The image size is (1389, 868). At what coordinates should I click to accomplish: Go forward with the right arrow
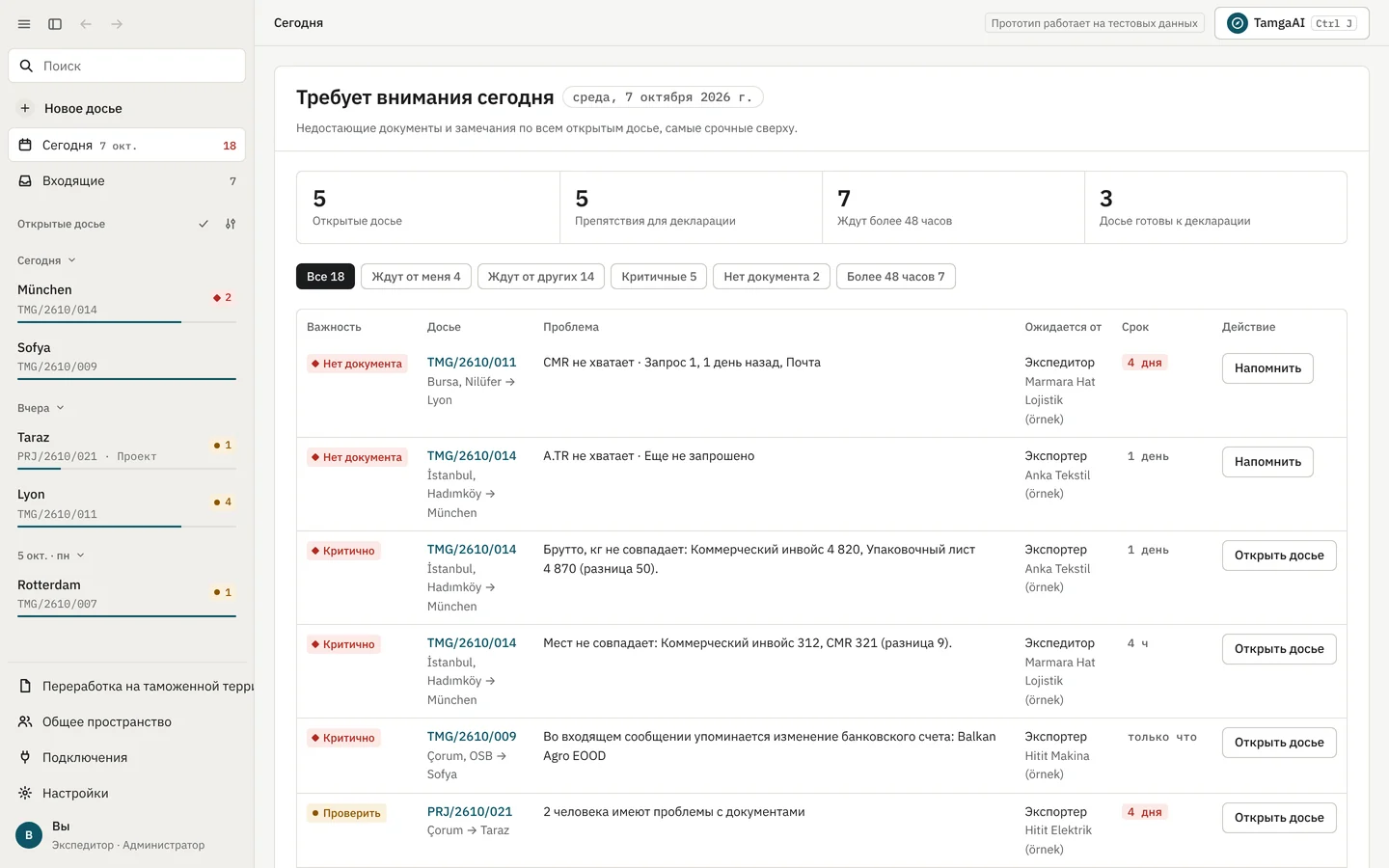[117, 24]
